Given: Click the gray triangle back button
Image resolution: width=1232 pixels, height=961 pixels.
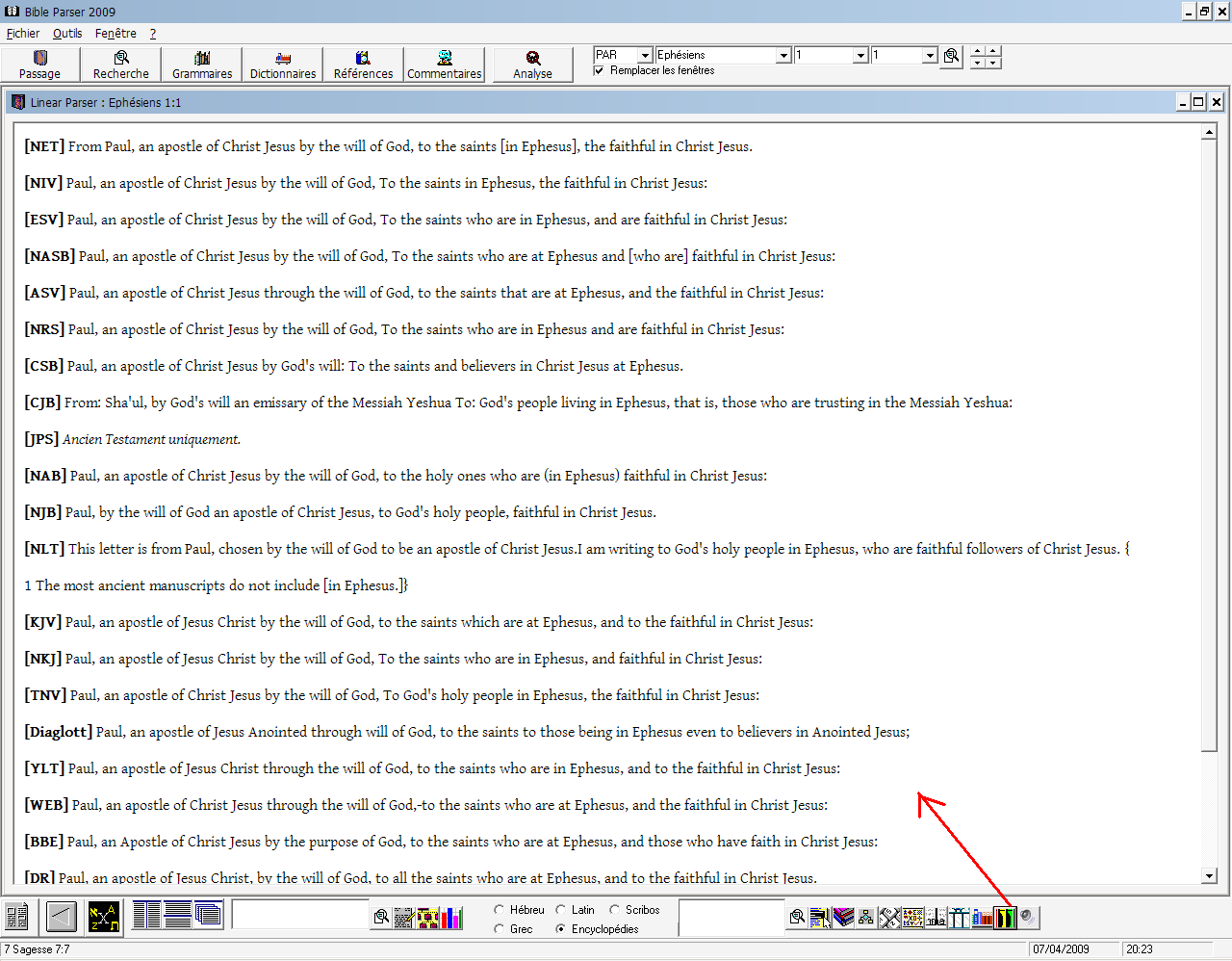Looking at the screenshot, I should point(61,916).
